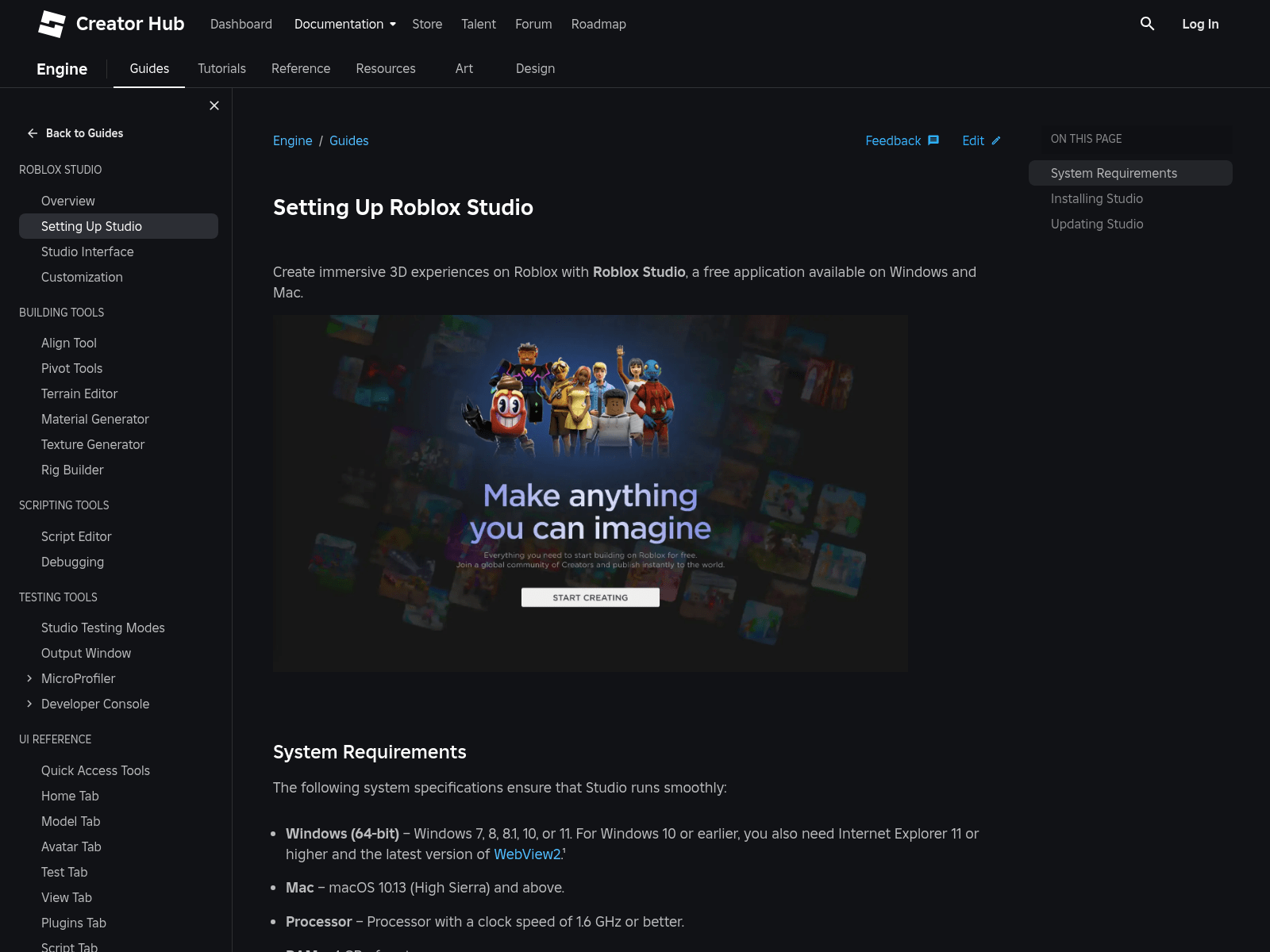The height and width of the screenshot is (952, 1270).
Task: Open the Documentation dropdown arrow
Action: (x=393, y=25)
